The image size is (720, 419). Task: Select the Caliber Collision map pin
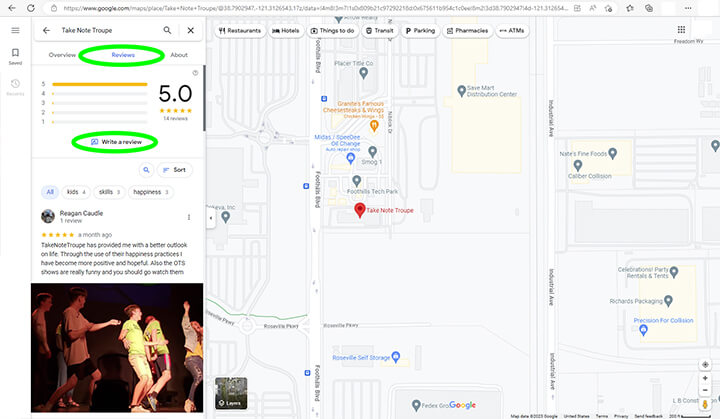578,165
